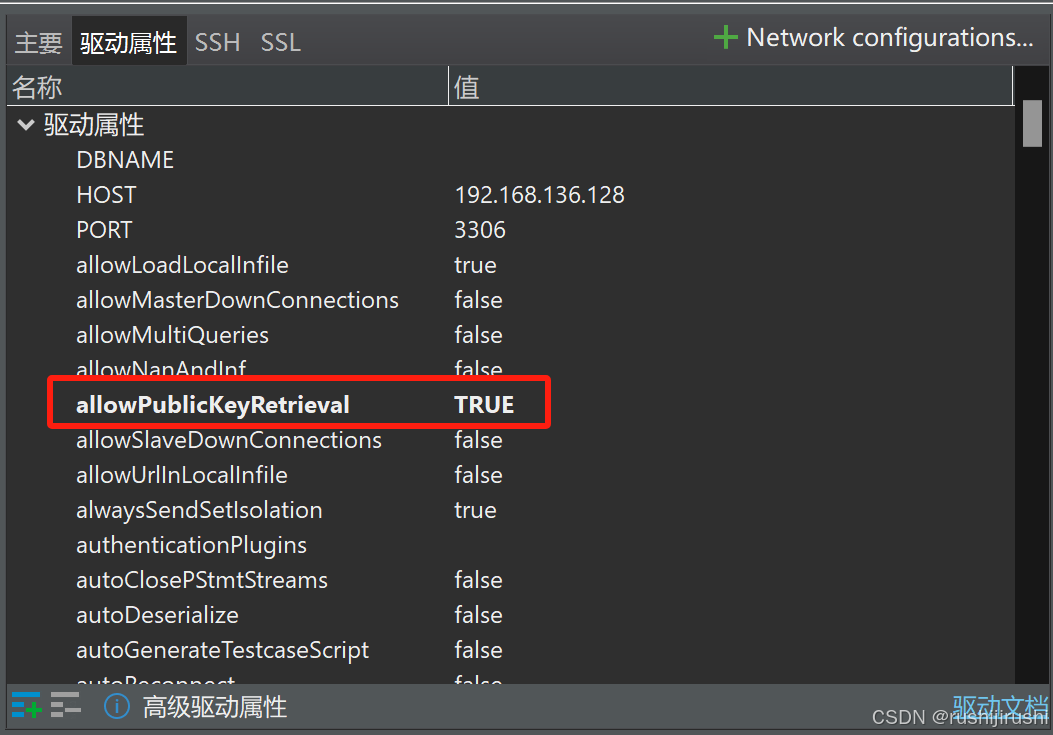Switch to the SSH tab
The width and height of the screenshot is (1053, 735).
217,42
